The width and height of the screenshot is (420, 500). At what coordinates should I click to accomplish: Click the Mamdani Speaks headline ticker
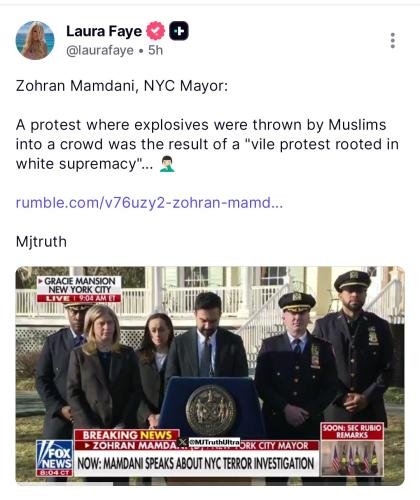pyautogui.click(x=196, y=463)
